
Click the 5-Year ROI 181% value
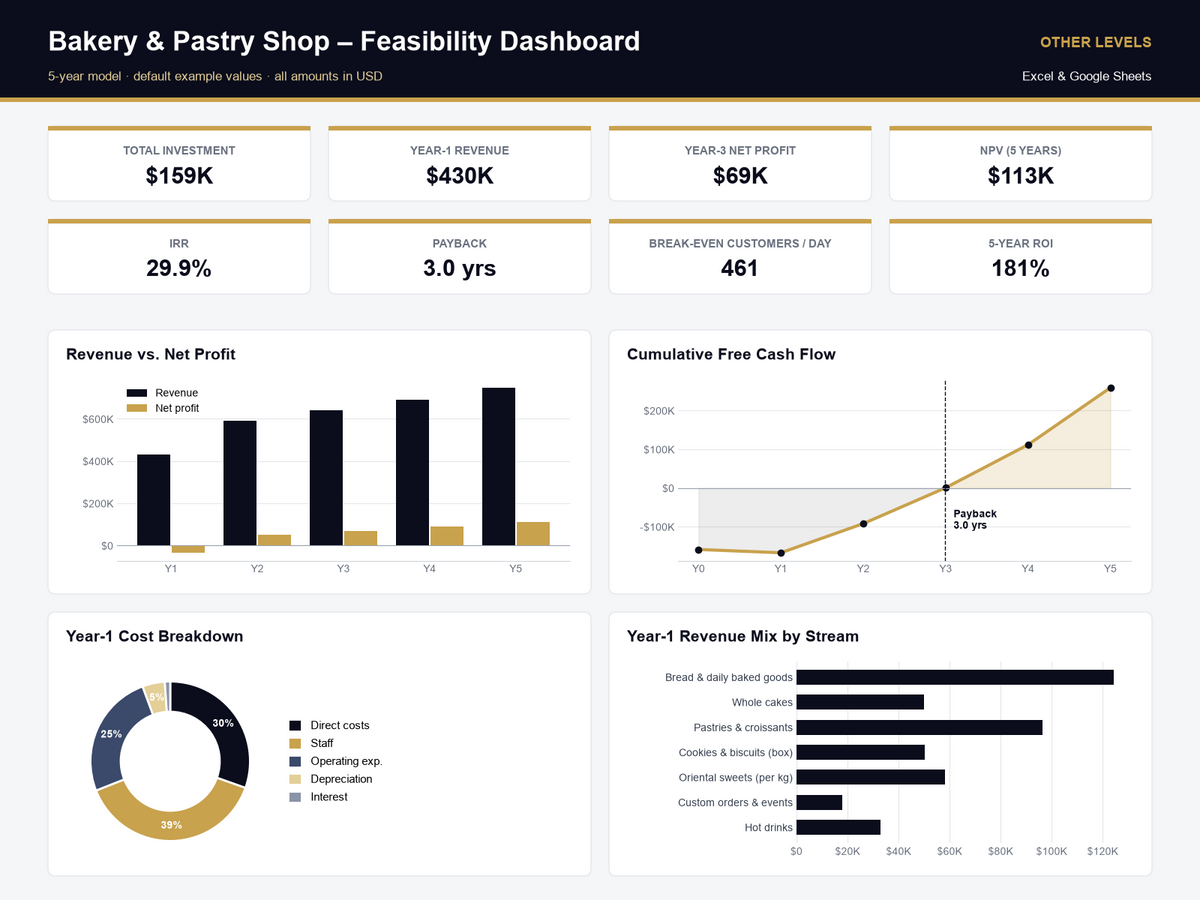pos(1020,268)
